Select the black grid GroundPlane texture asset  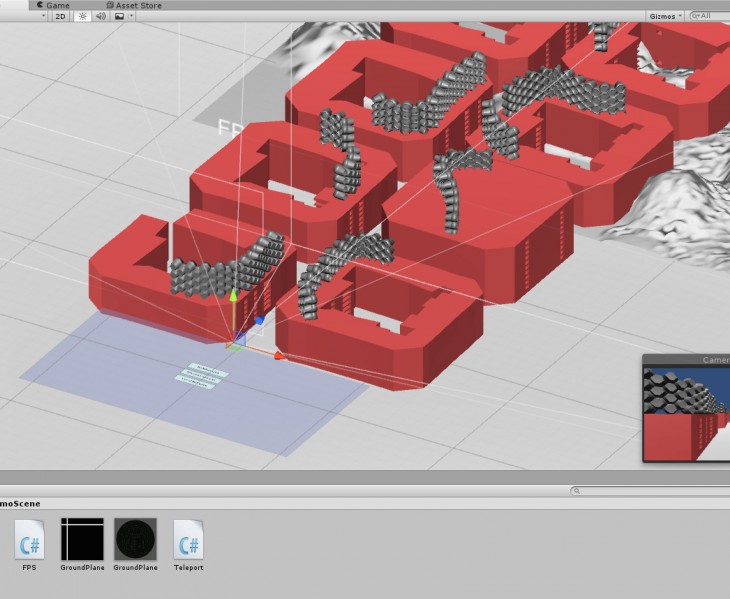pyautogui.click(x=82, y=540)
